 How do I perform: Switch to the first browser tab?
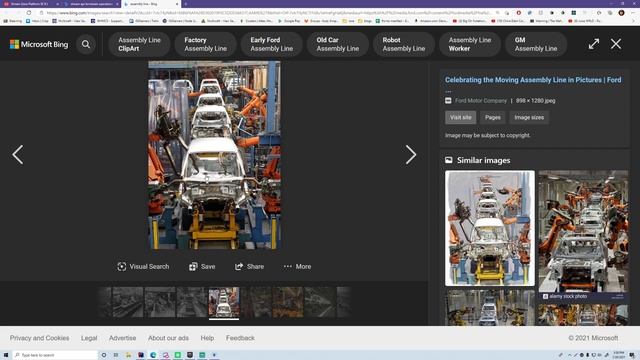(32, 4)
